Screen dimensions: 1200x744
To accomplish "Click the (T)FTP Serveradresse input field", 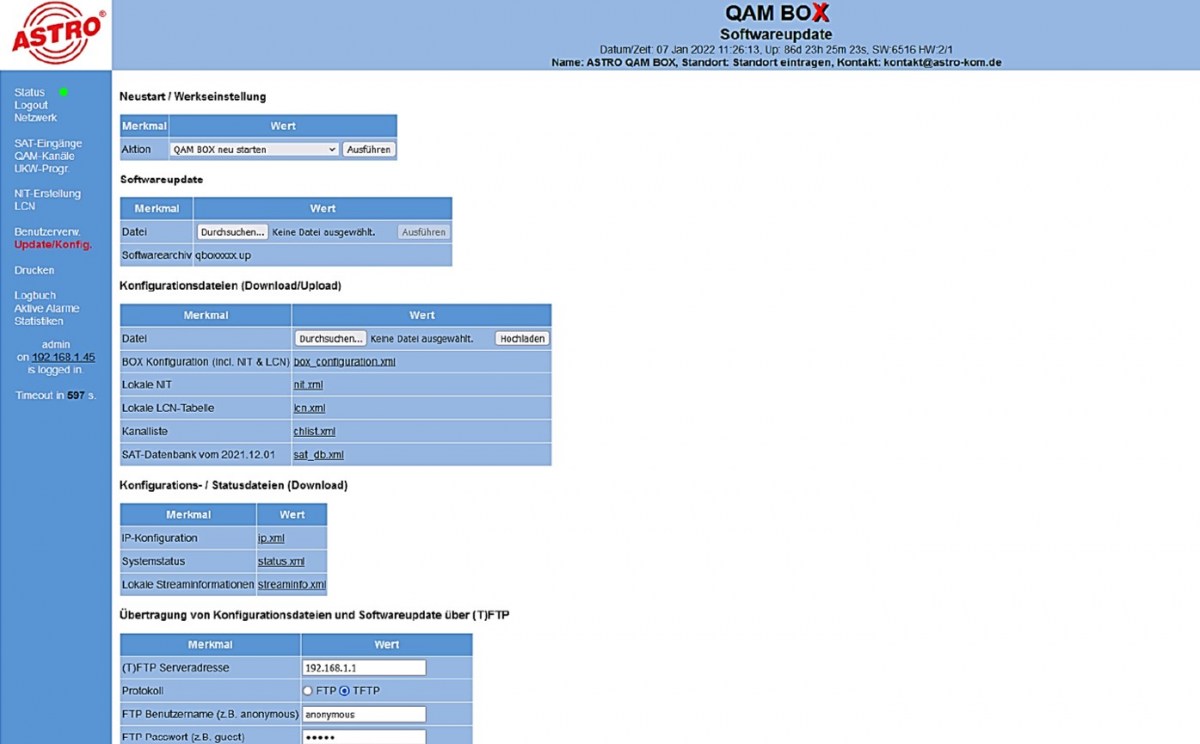I will coord(364,668).
